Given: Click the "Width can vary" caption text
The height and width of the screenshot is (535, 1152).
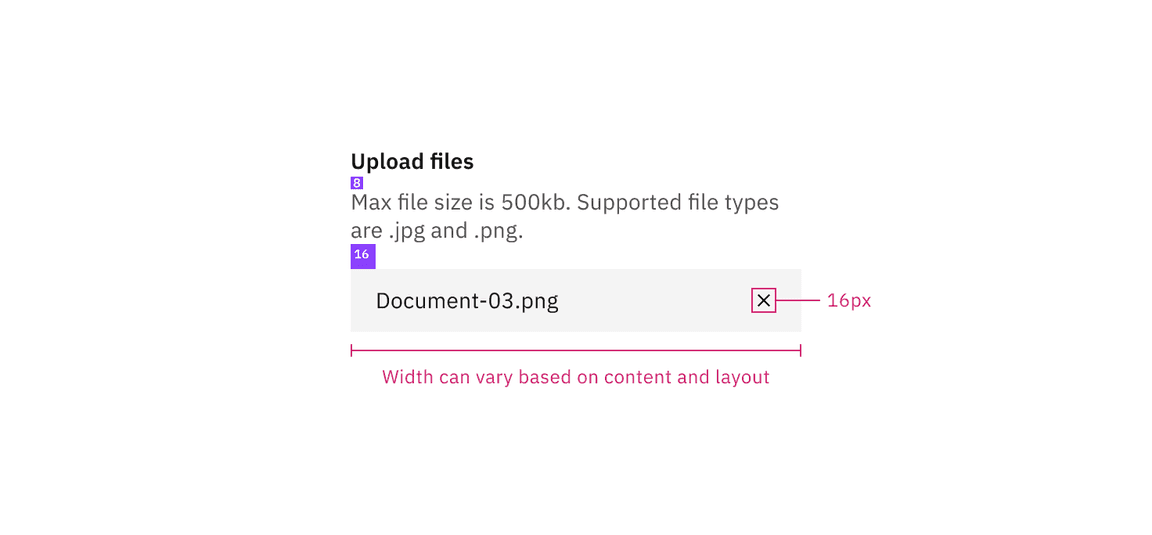Looking at the screenshot, I should pos(575,377).
